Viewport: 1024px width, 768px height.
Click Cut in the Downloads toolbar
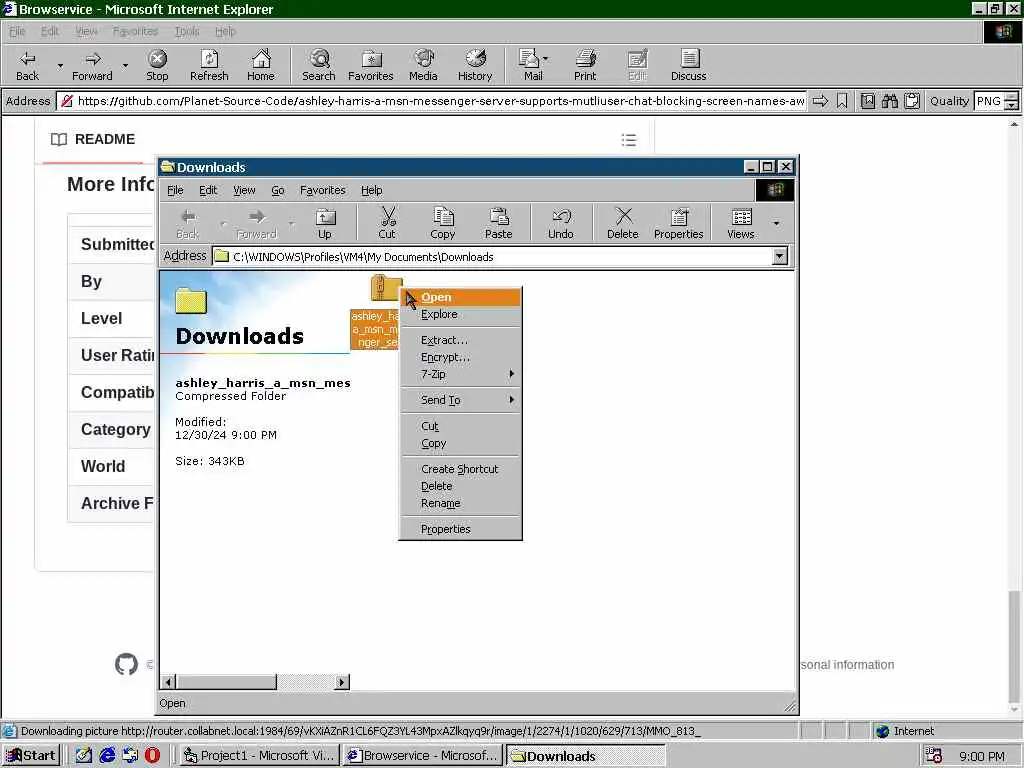[x=387, y=223]
